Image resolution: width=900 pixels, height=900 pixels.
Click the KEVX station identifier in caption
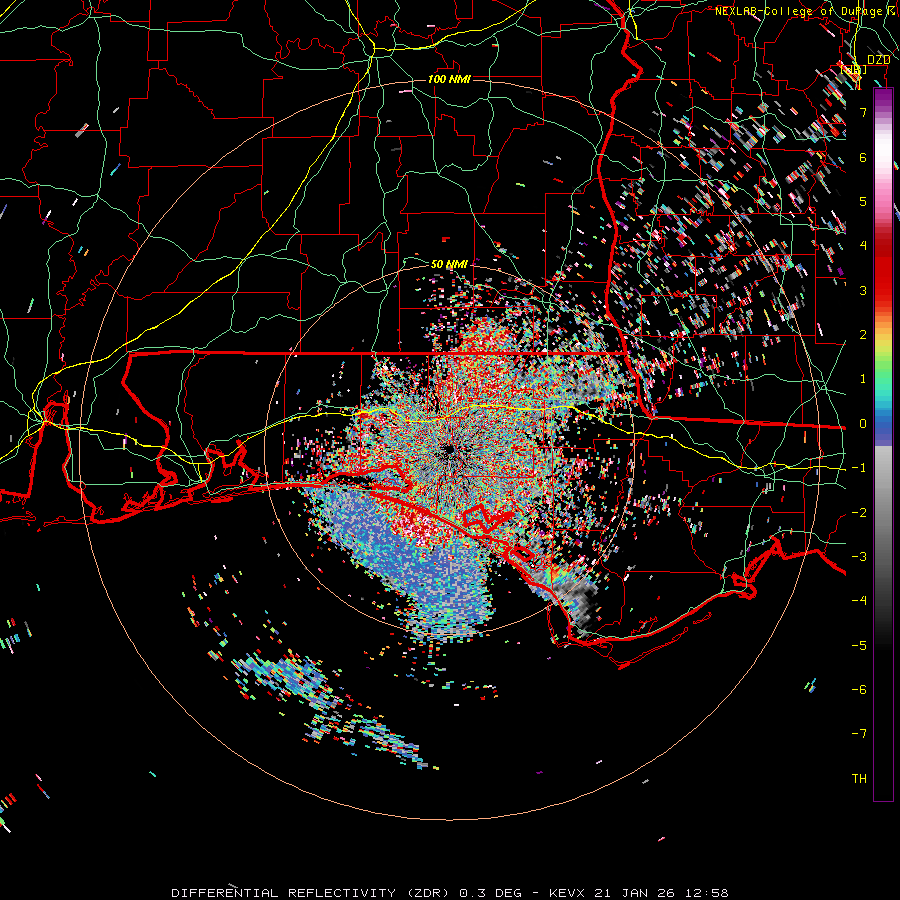point(567,893)
